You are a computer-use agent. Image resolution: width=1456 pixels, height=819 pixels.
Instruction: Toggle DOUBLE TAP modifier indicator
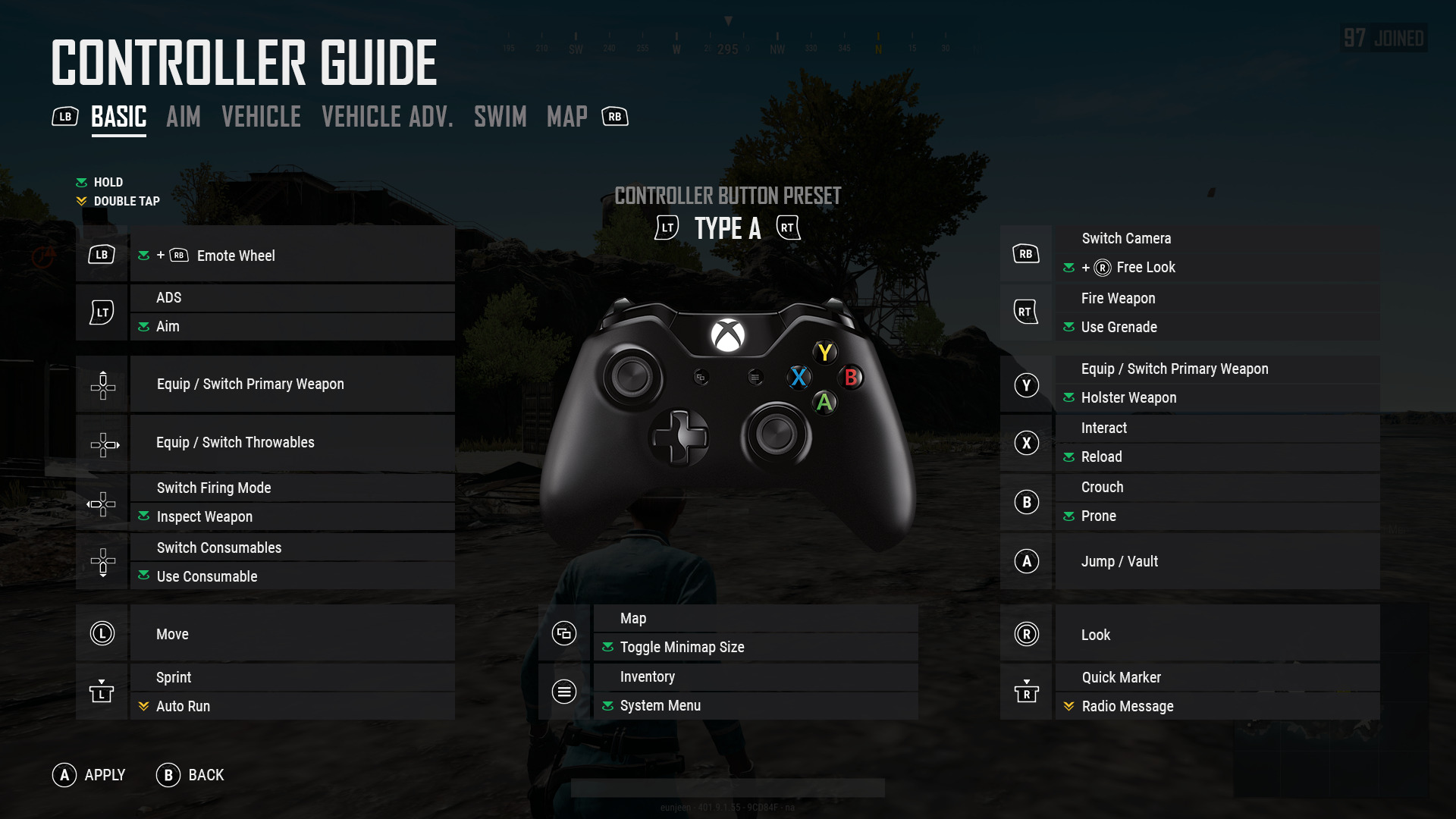pos(80,201)
